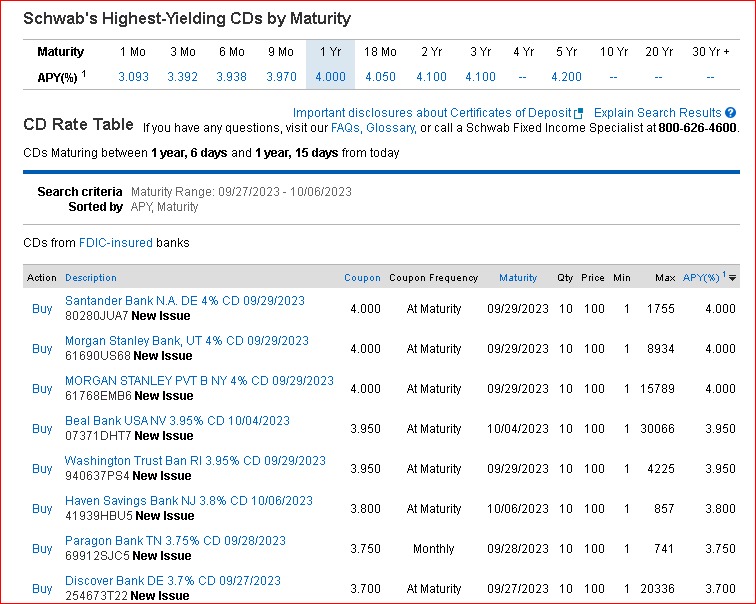Open Morgan Stanley Bank, UT 4% CD details
The image size is (756, 604).
tap(187, 341)
